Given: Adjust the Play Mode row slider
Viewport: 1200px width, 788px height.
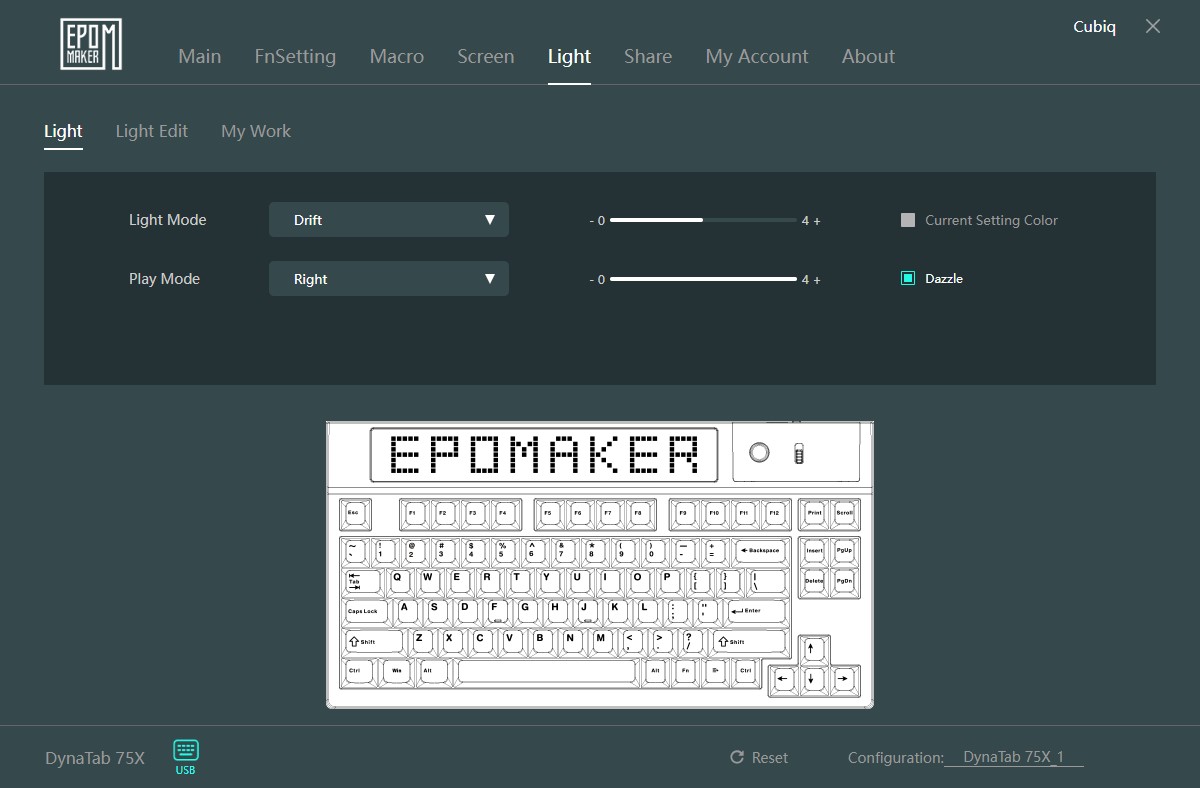Looking at the screenshot, I should pos(703,279).
